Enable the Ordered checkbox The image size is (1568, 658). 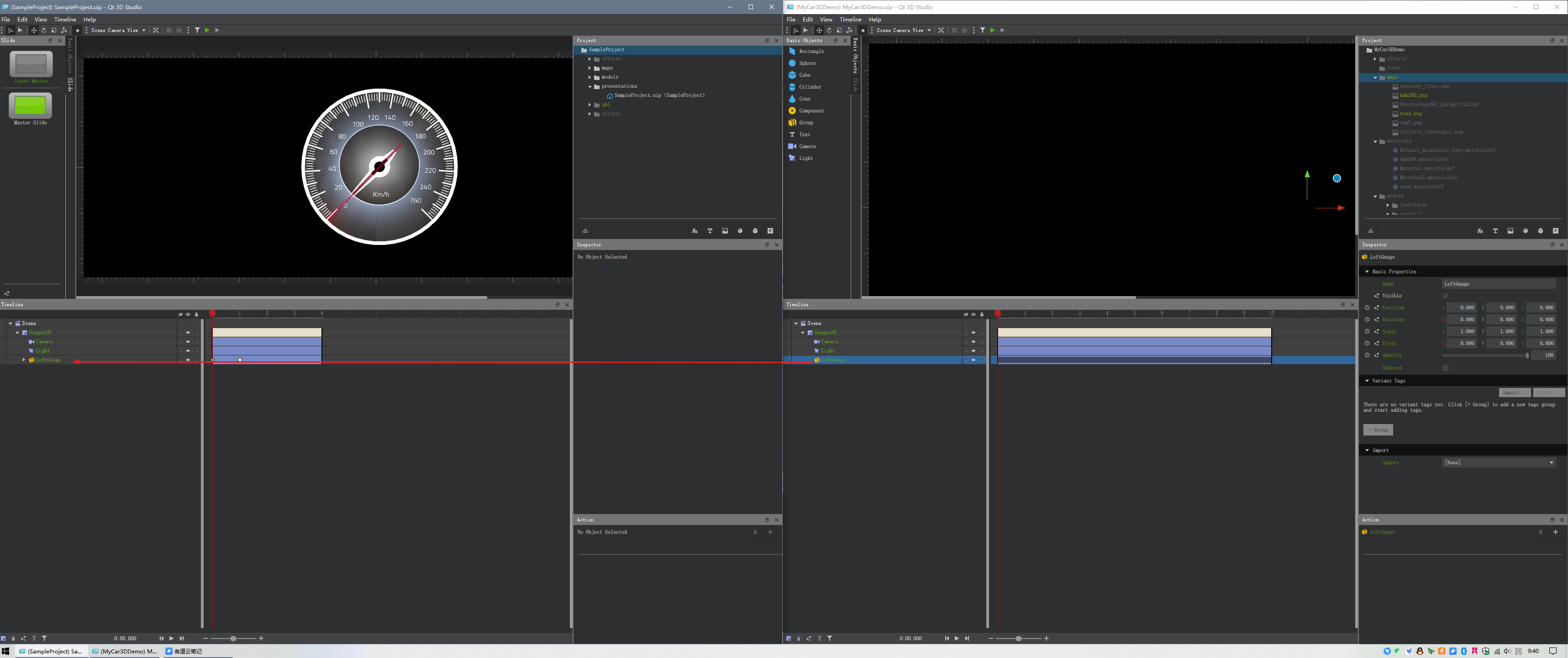(1446, 368)
